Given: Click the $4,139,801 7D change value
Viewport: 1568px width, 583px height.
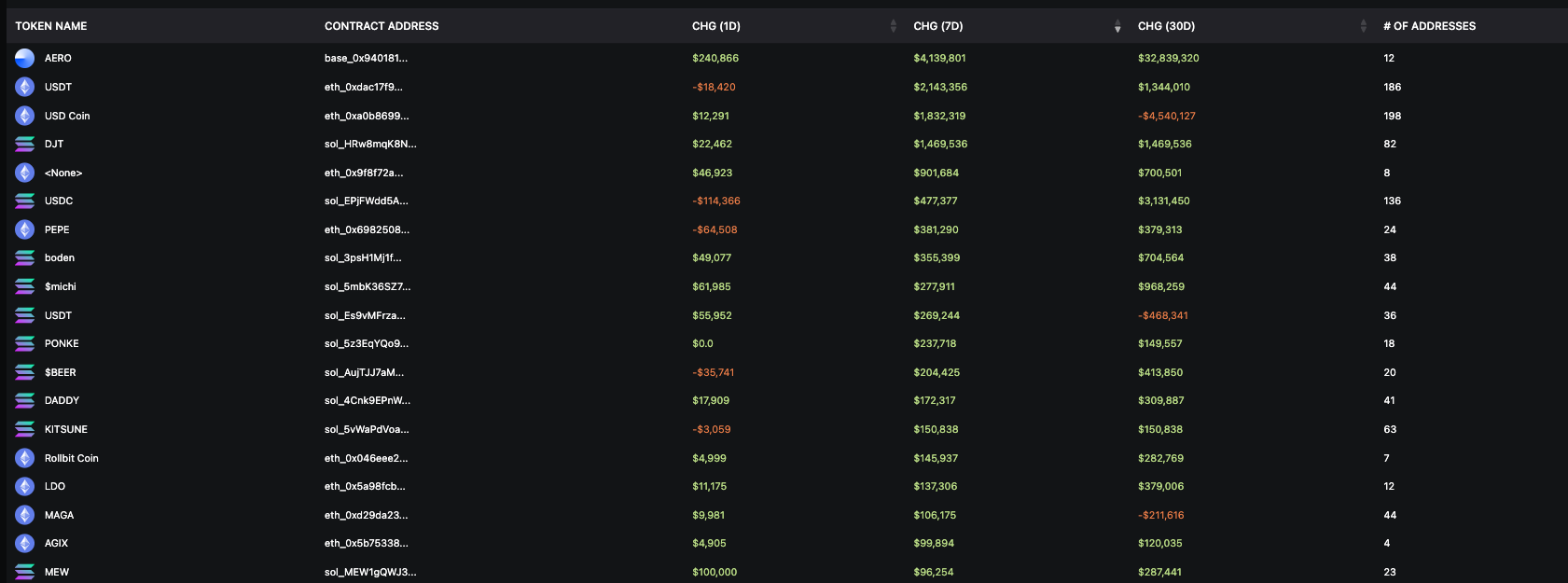Looking at the screenshot, I should (939, 58).
